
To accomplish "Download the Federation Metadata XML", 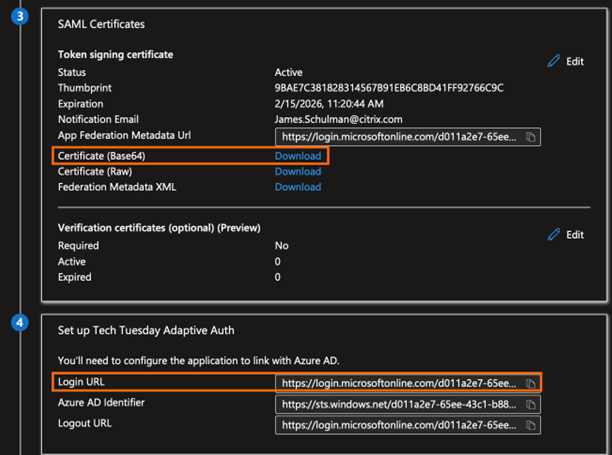I will pyautogui.click(x=298, y=187).
